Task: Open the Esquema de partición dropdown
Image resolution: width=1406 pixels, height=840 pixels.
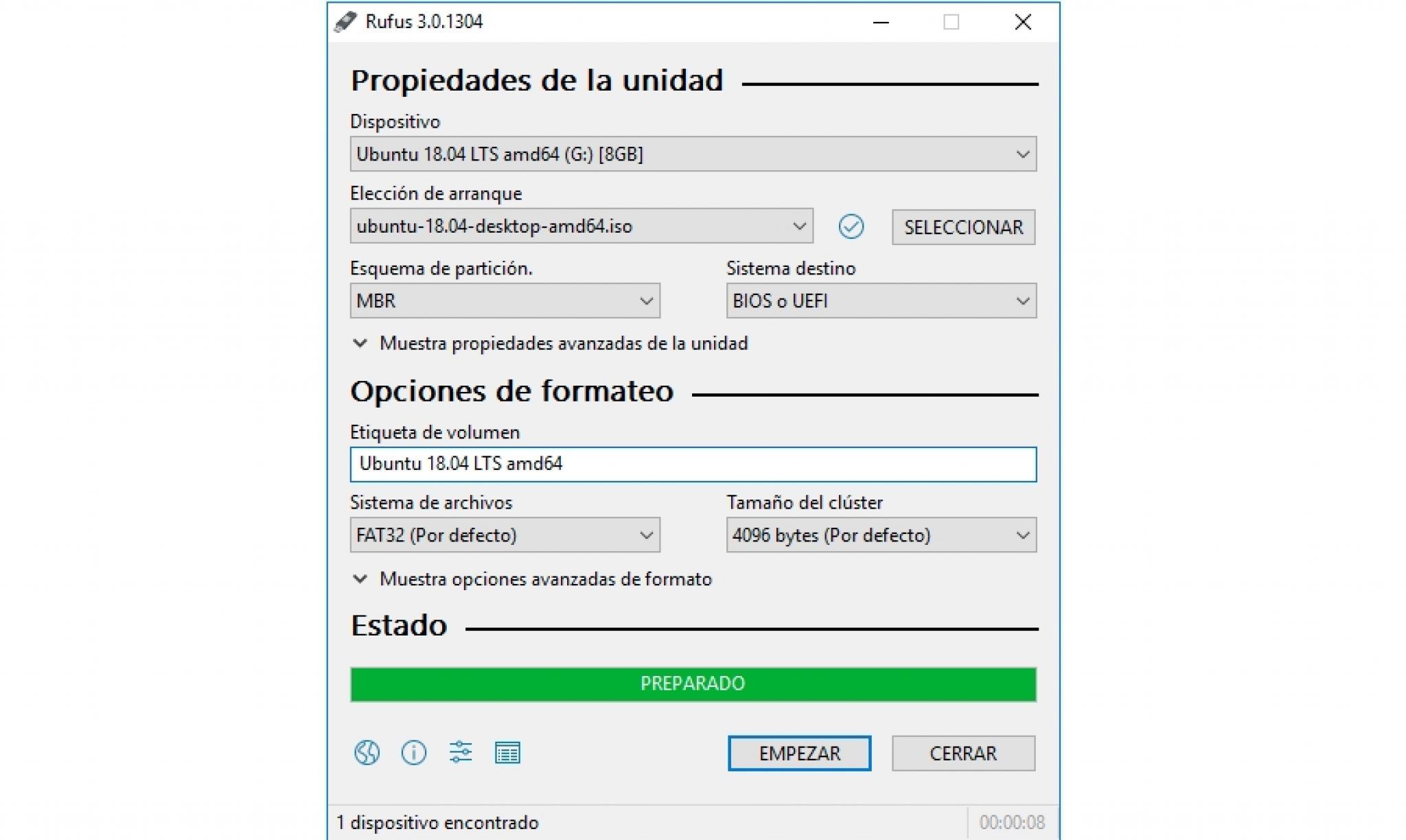Action: point(505,300)
